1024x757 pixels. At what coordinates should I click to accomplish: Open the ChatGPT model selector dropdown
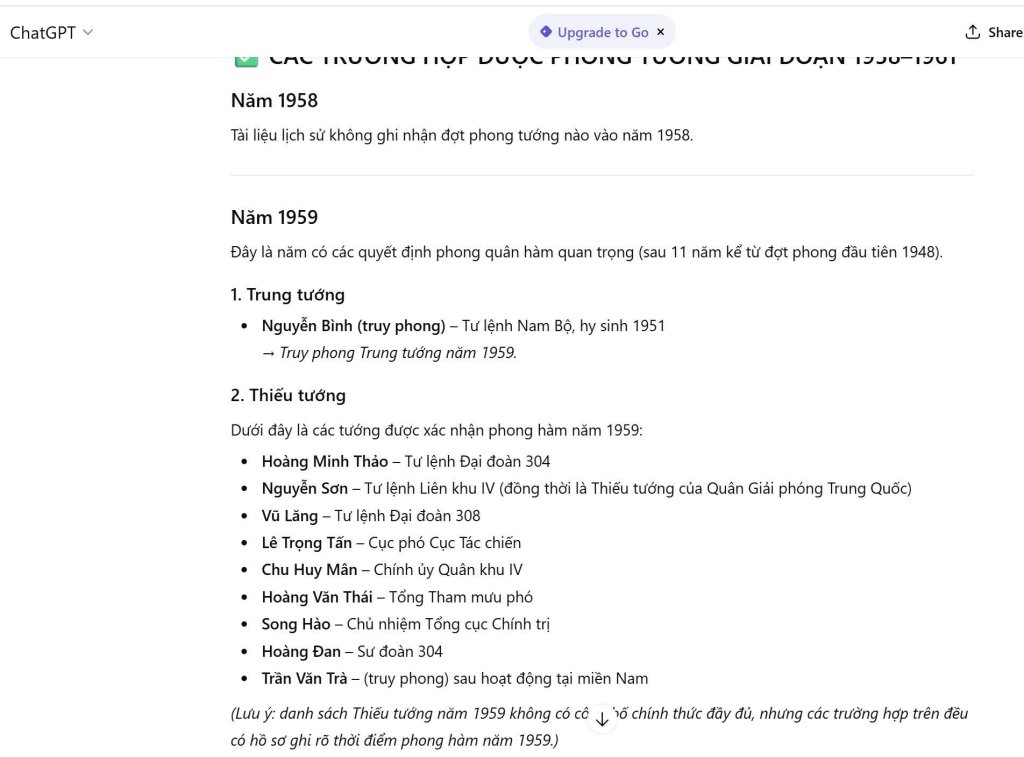click(51, 32)
